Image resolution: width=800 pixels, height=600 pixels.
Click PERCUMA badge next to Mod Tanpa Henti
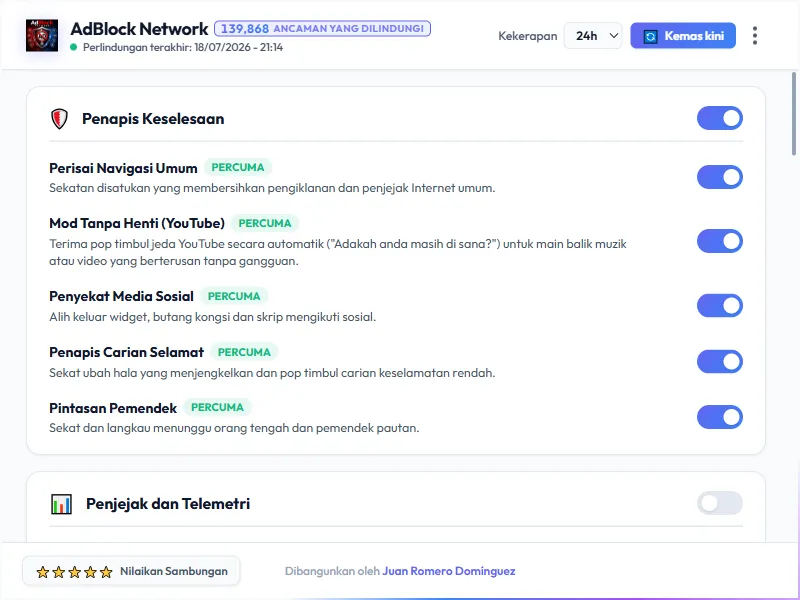pyautogui.click(x=265, y=223)
